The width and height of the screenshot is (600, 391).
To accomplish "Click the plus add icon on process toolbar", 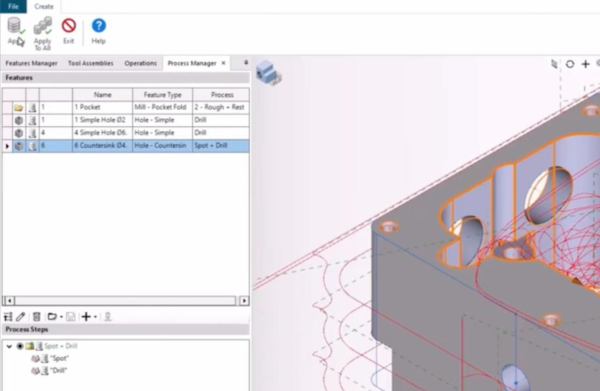I will point(86,317).
